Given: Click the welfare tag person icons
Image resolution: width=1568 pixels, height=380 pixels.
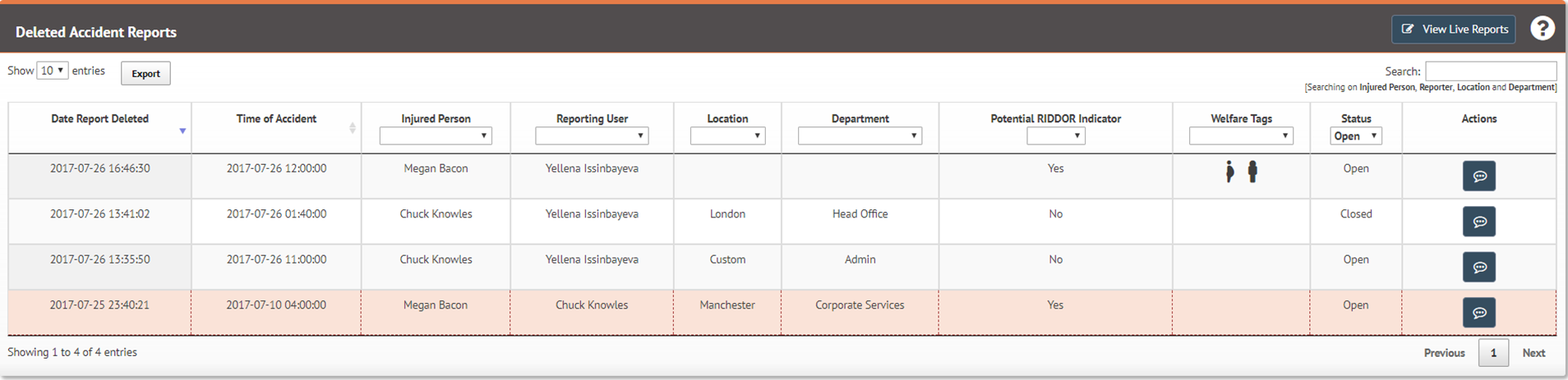Looking at the screenshot, I should click(1241, 172).
